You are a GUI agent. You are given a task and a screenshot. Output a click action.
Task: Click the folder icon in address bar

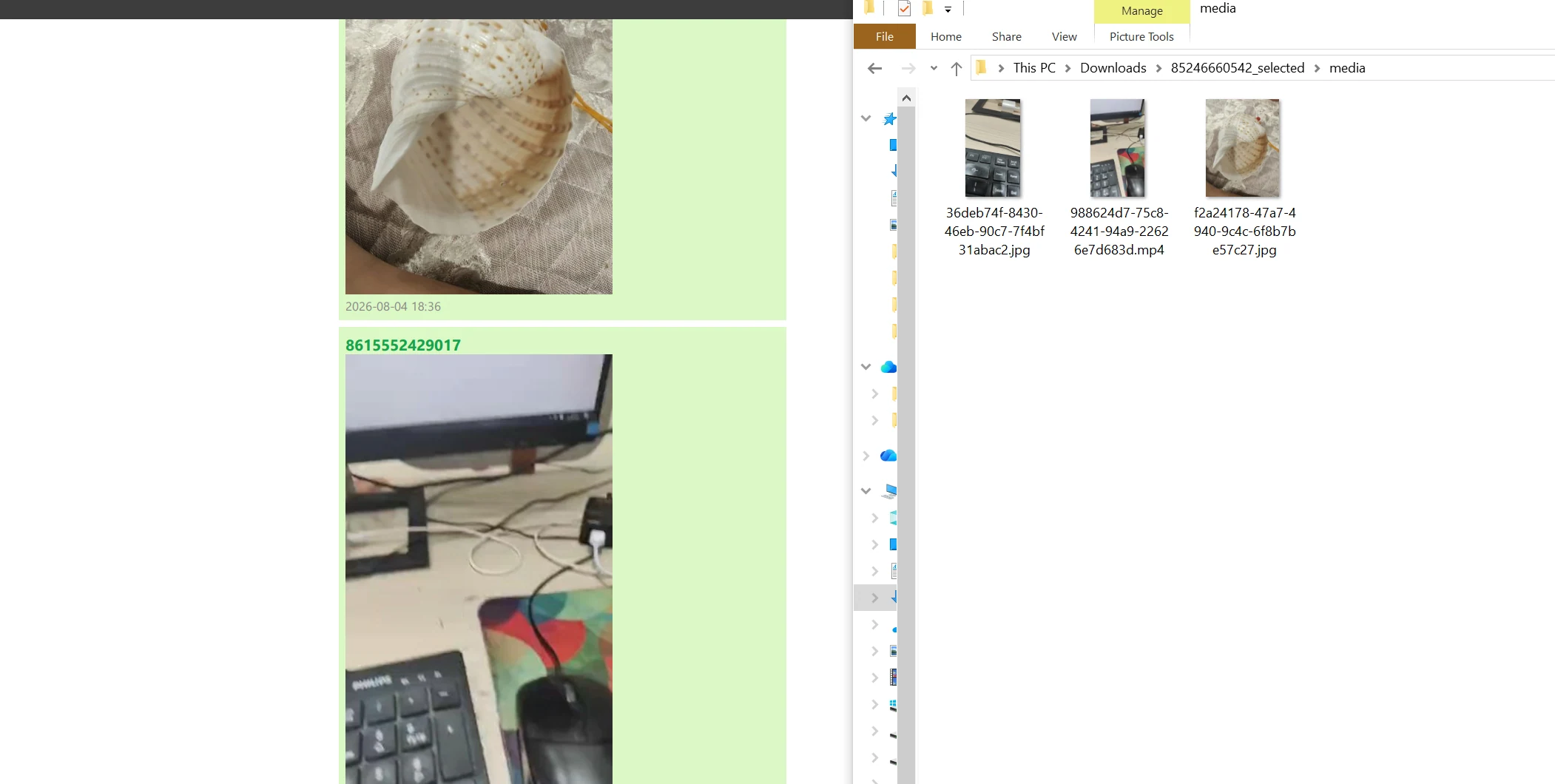981,68
